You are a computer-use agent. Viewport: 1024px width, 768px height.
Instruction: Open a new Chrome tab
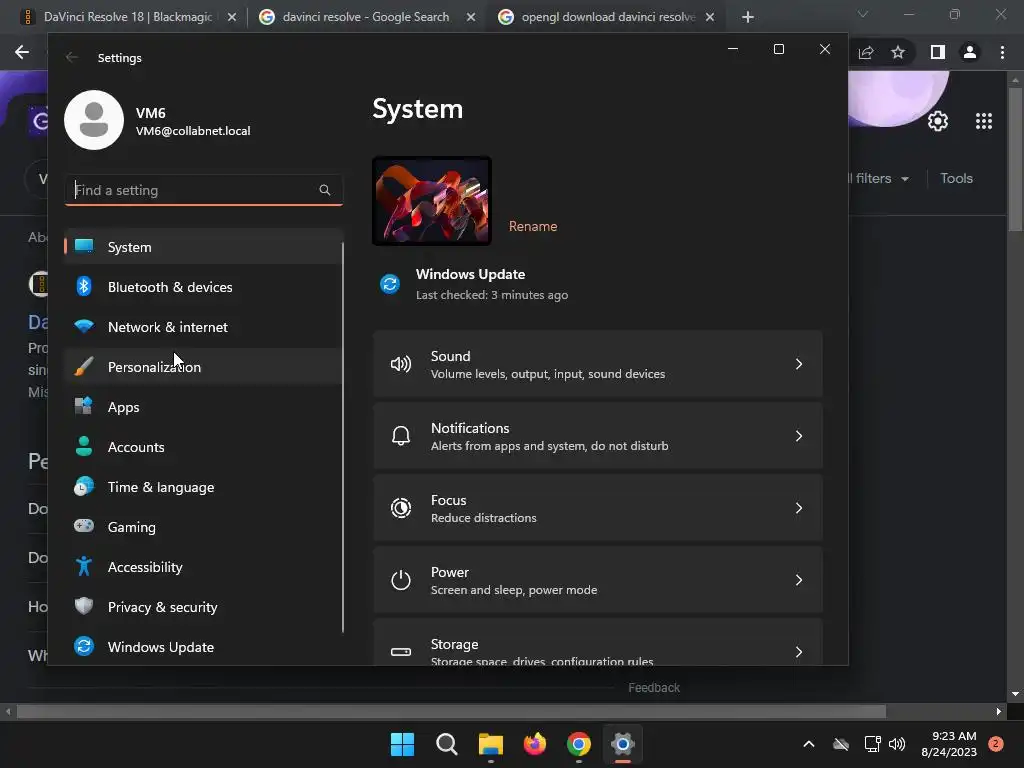748,17
